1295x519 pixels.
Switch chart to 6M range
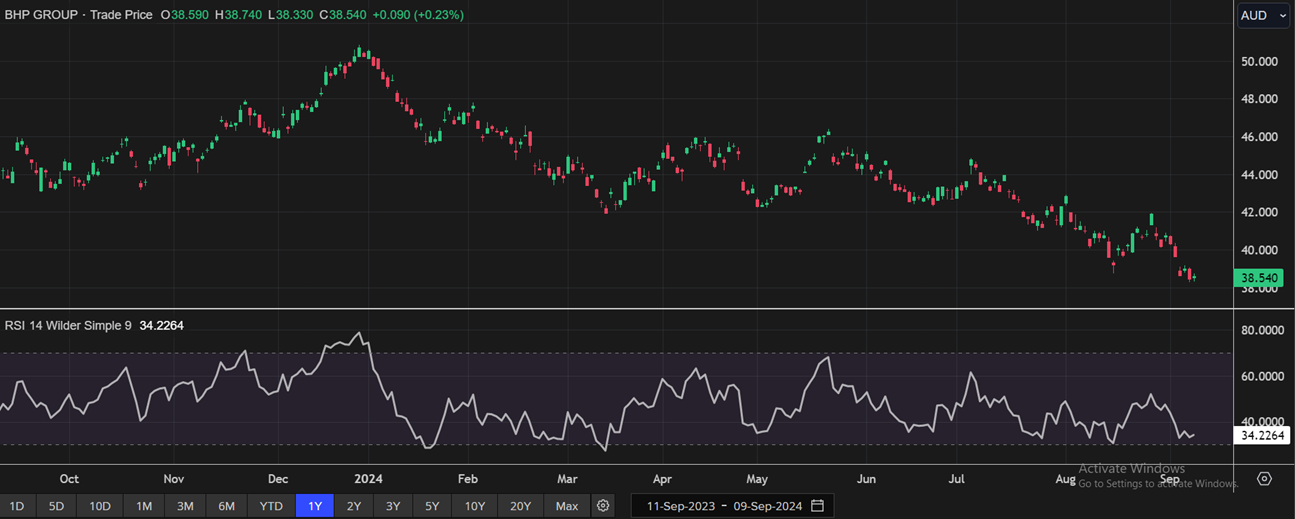coord(227,506)
